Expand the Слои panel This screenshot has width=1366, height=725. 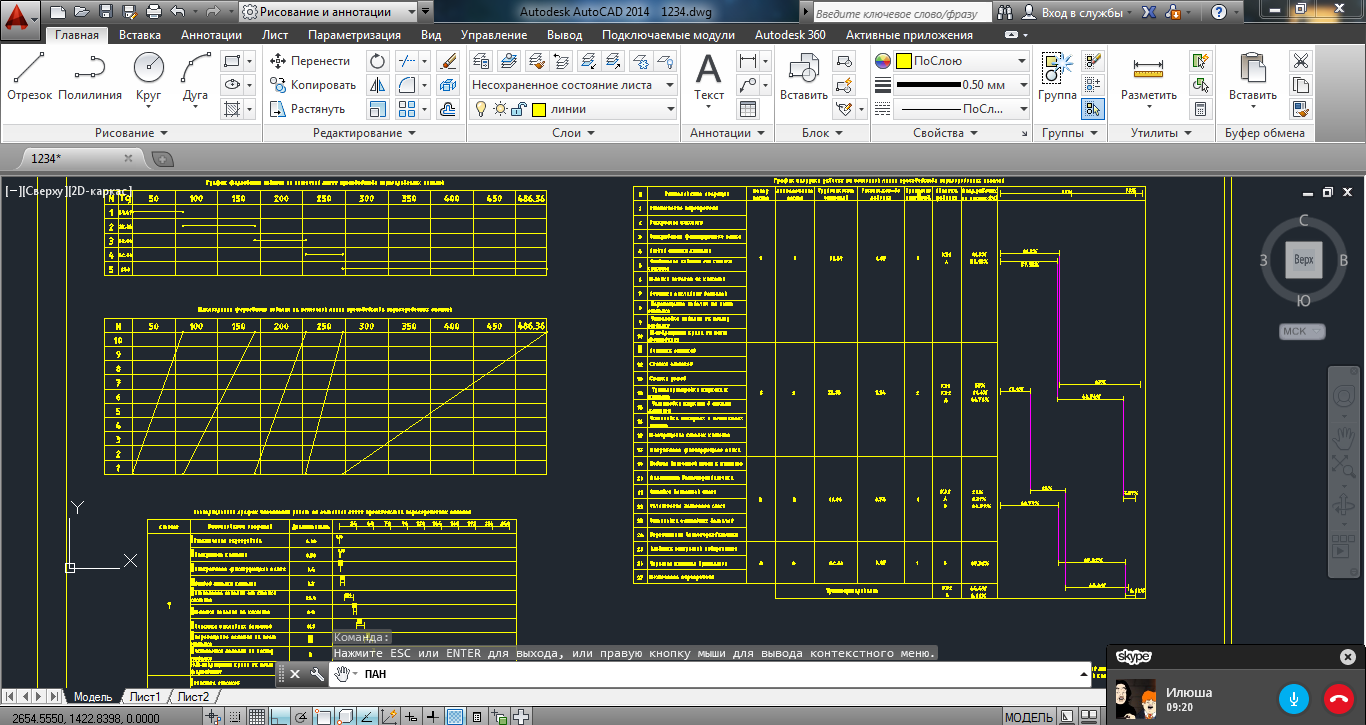pyautogui.click(x=573, y=133)
